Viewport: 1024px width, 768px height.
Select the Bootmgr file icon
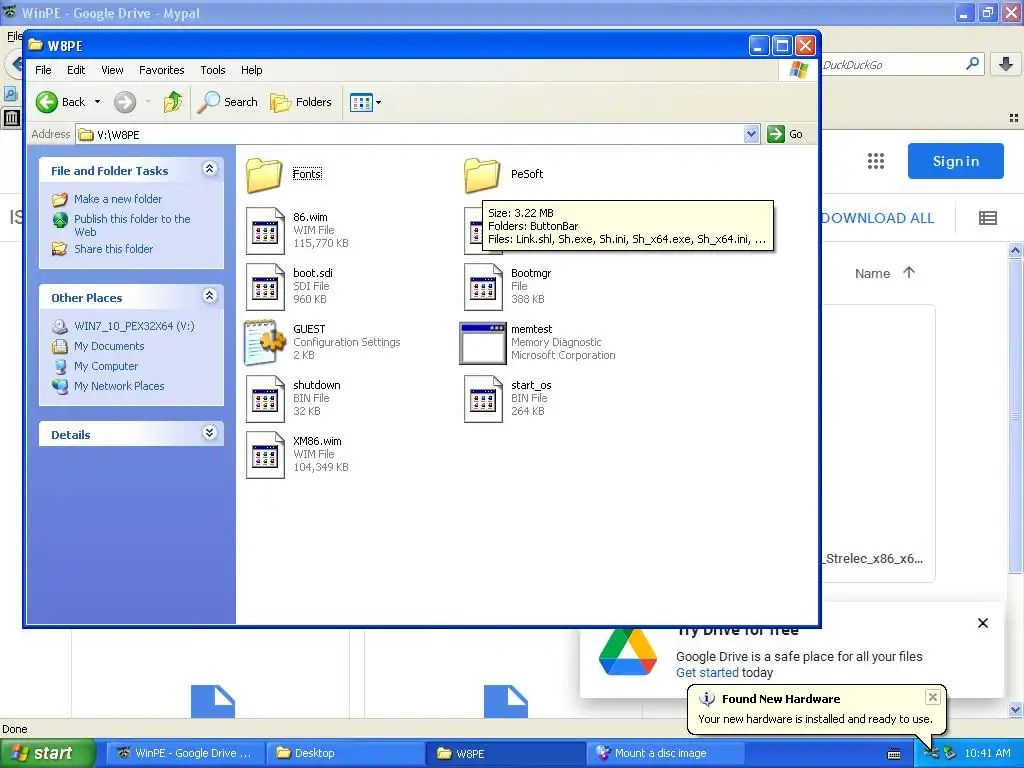pyautogui.click(x=483, y=287)
